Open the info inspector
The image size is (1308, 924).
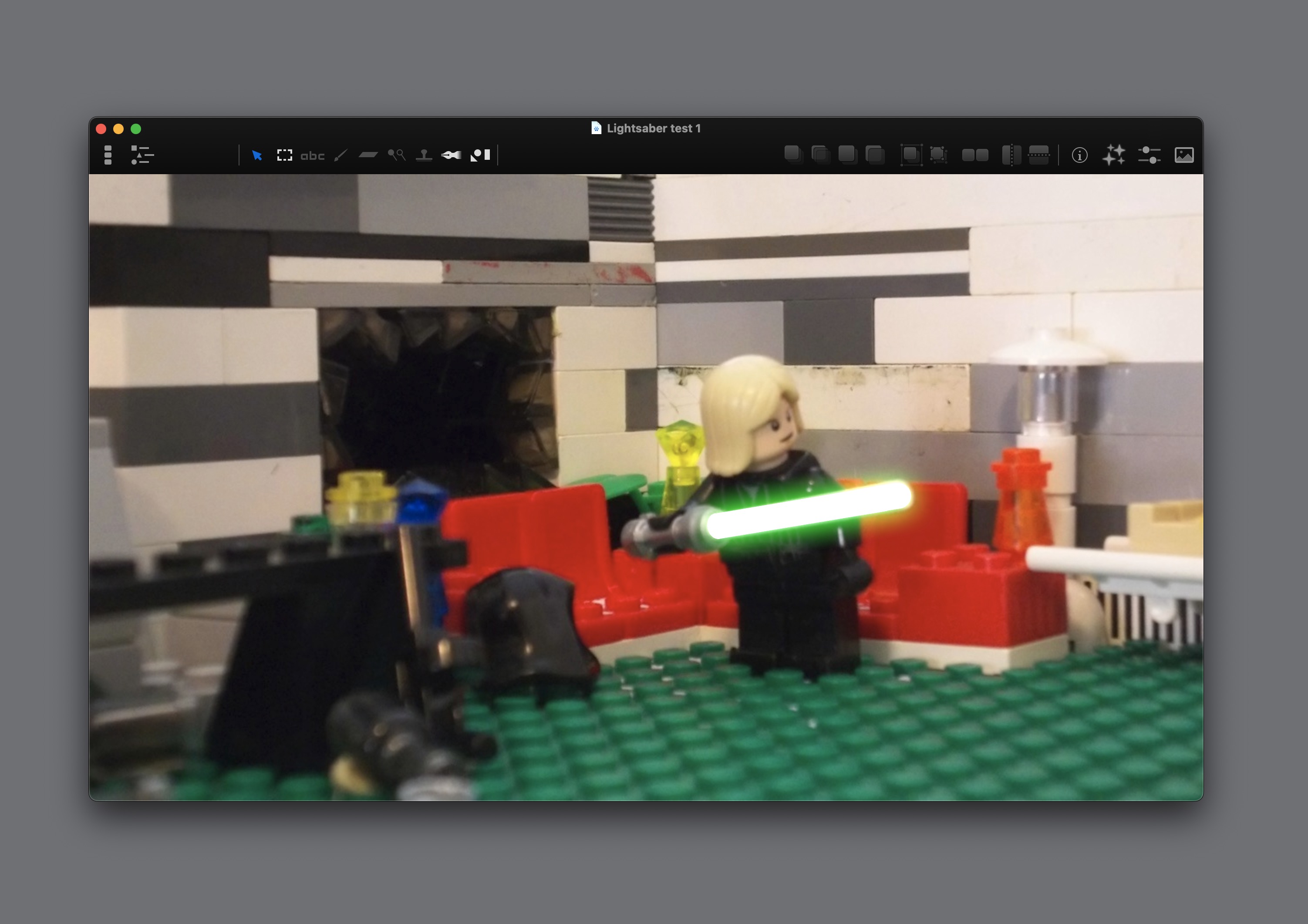(1079, 155)
